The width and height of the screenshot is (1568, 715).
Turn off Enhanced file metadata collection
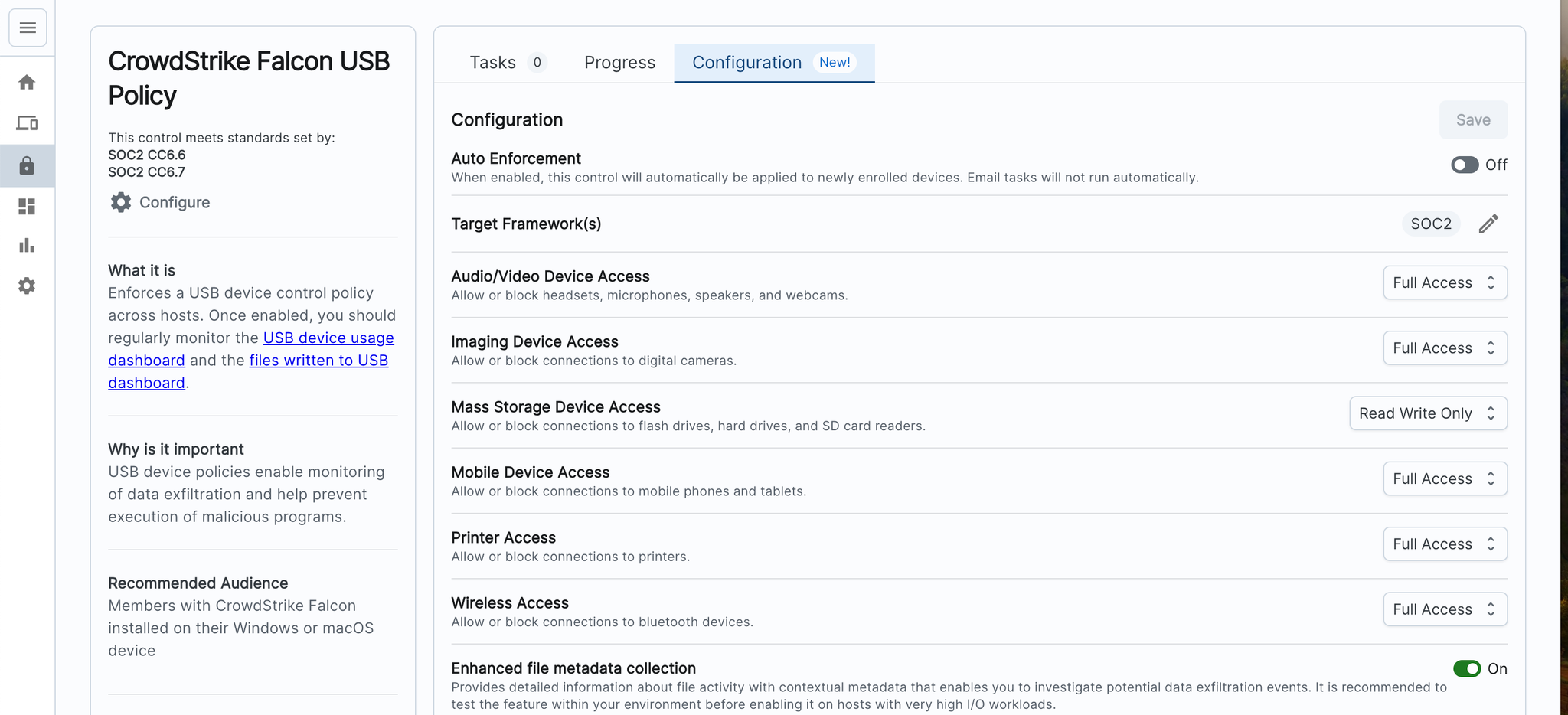point(1466,669)
